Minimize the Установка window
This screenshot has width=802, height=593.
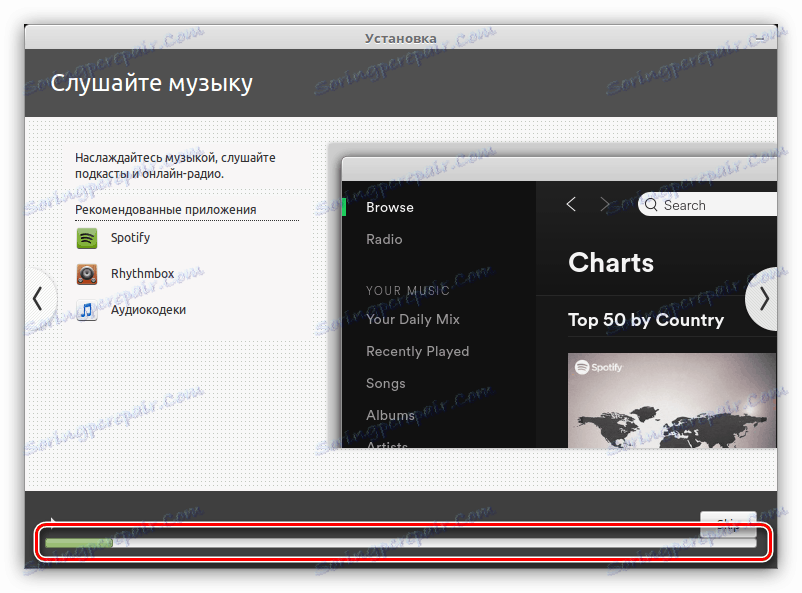[x=761, y=38]
